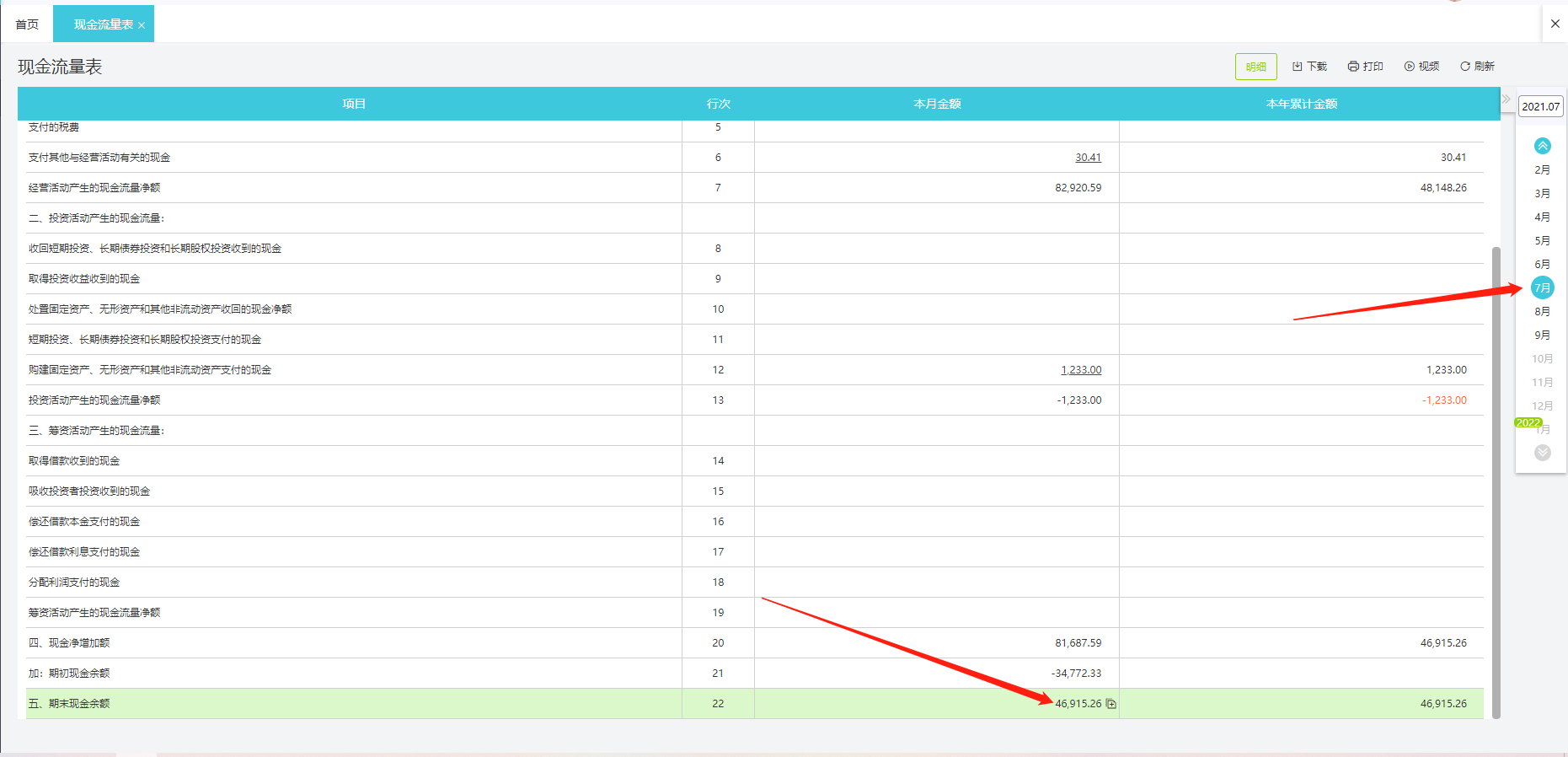Click the row 加：期初现金余额

coord(755,674)
